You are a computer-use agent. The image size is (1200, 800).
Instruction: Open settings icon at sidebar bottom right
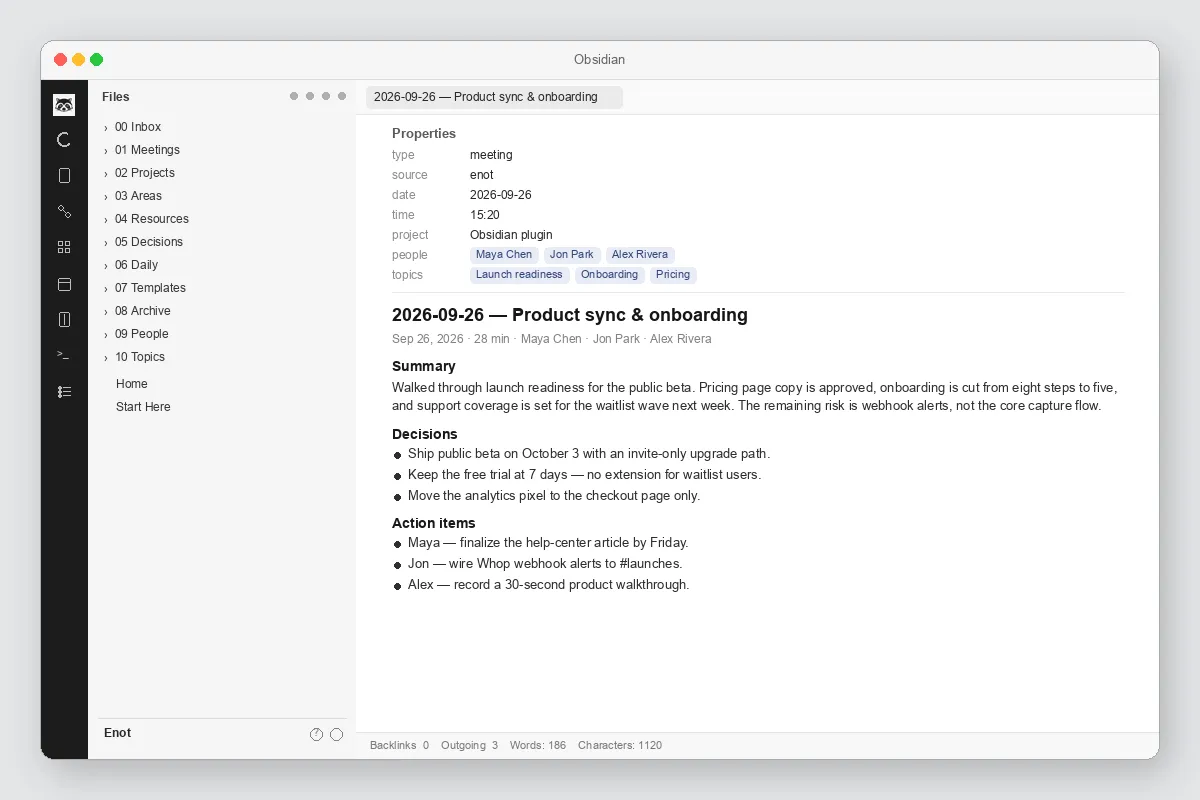point(336,734)
